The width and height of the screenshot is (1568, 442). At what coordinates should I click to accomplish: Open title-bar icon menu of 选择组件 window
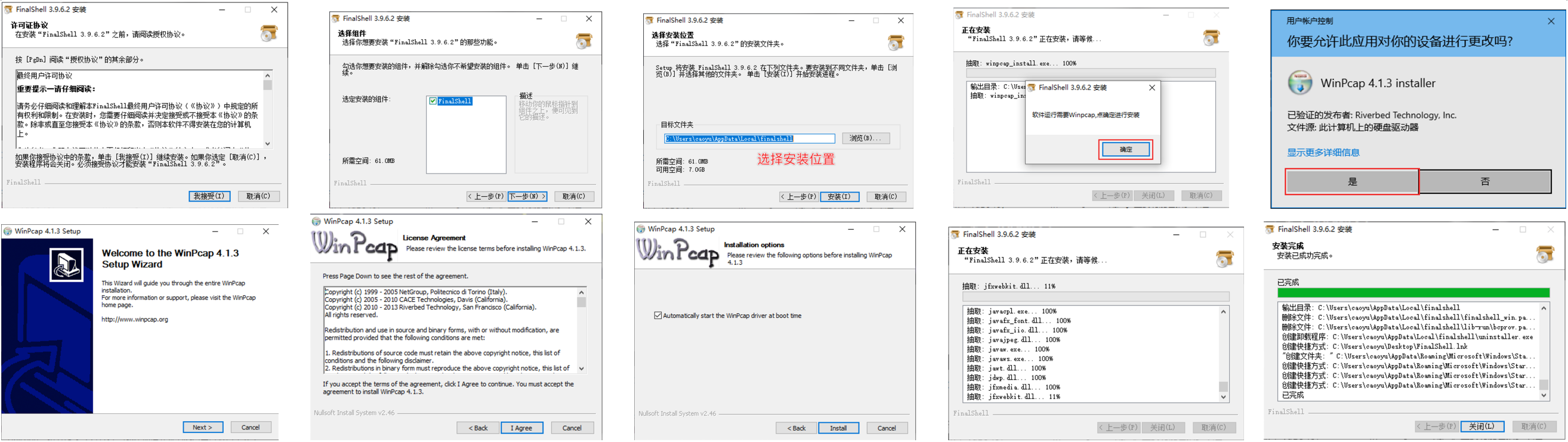point(335,19)
